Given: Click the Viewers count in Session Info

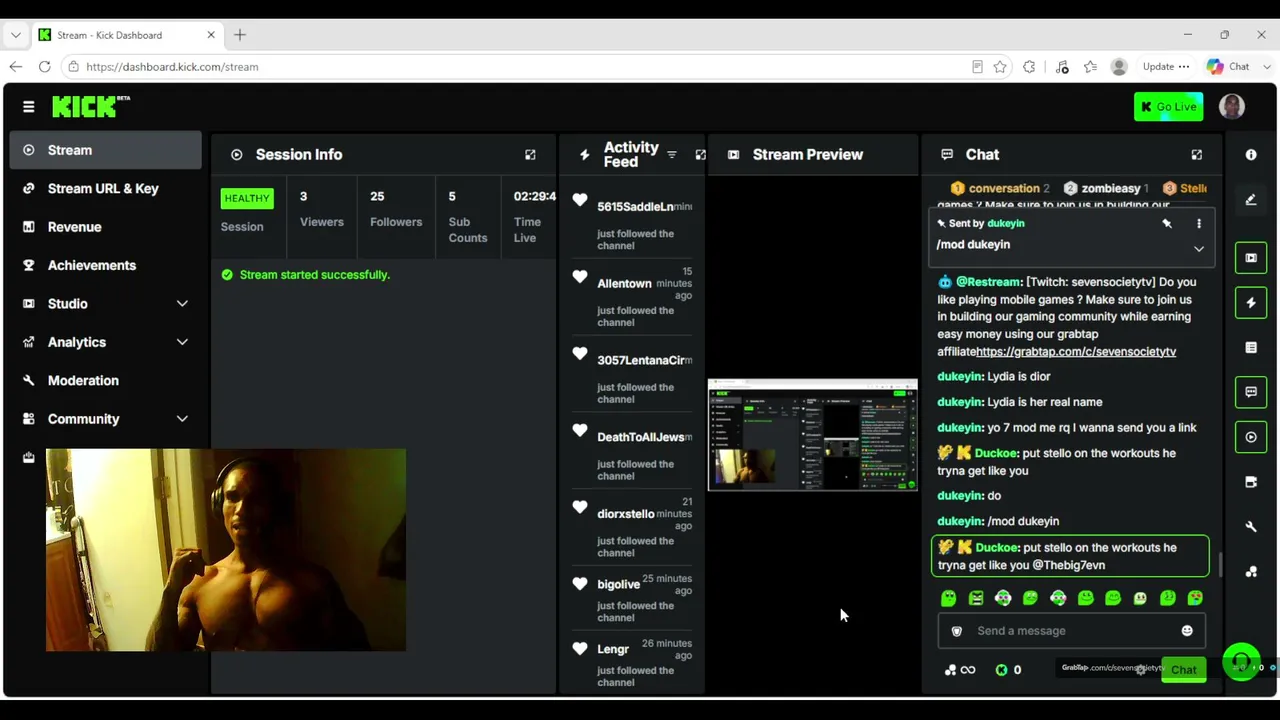Looking at the screenshot, I should 321,209.
